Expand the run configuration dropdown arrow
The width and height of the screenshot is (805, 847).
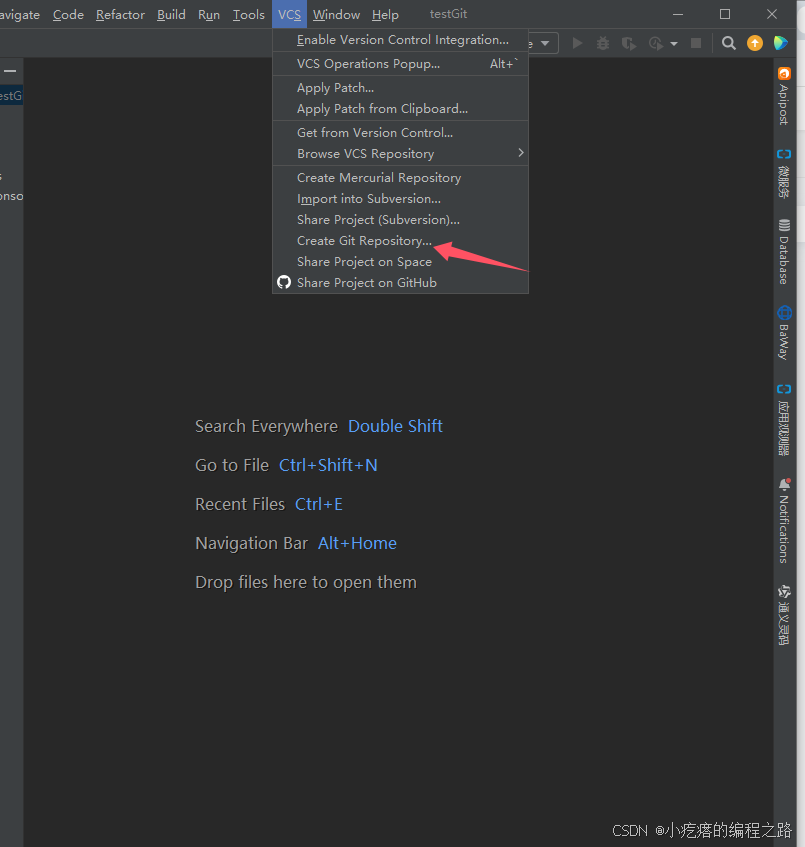coord(545,43)
